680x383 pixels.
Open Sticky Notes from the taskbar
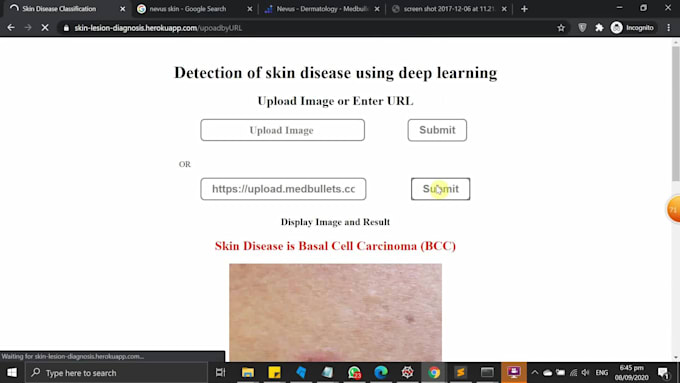tap(274, 373)
